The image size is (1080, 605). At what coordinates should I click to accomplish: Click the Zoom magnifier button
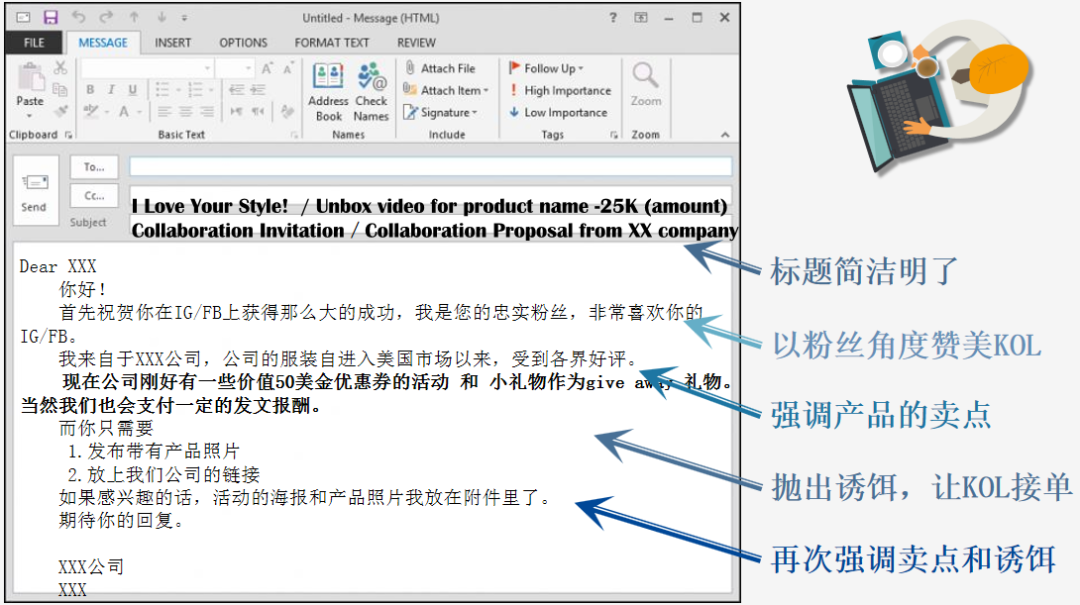click(645, 85)
